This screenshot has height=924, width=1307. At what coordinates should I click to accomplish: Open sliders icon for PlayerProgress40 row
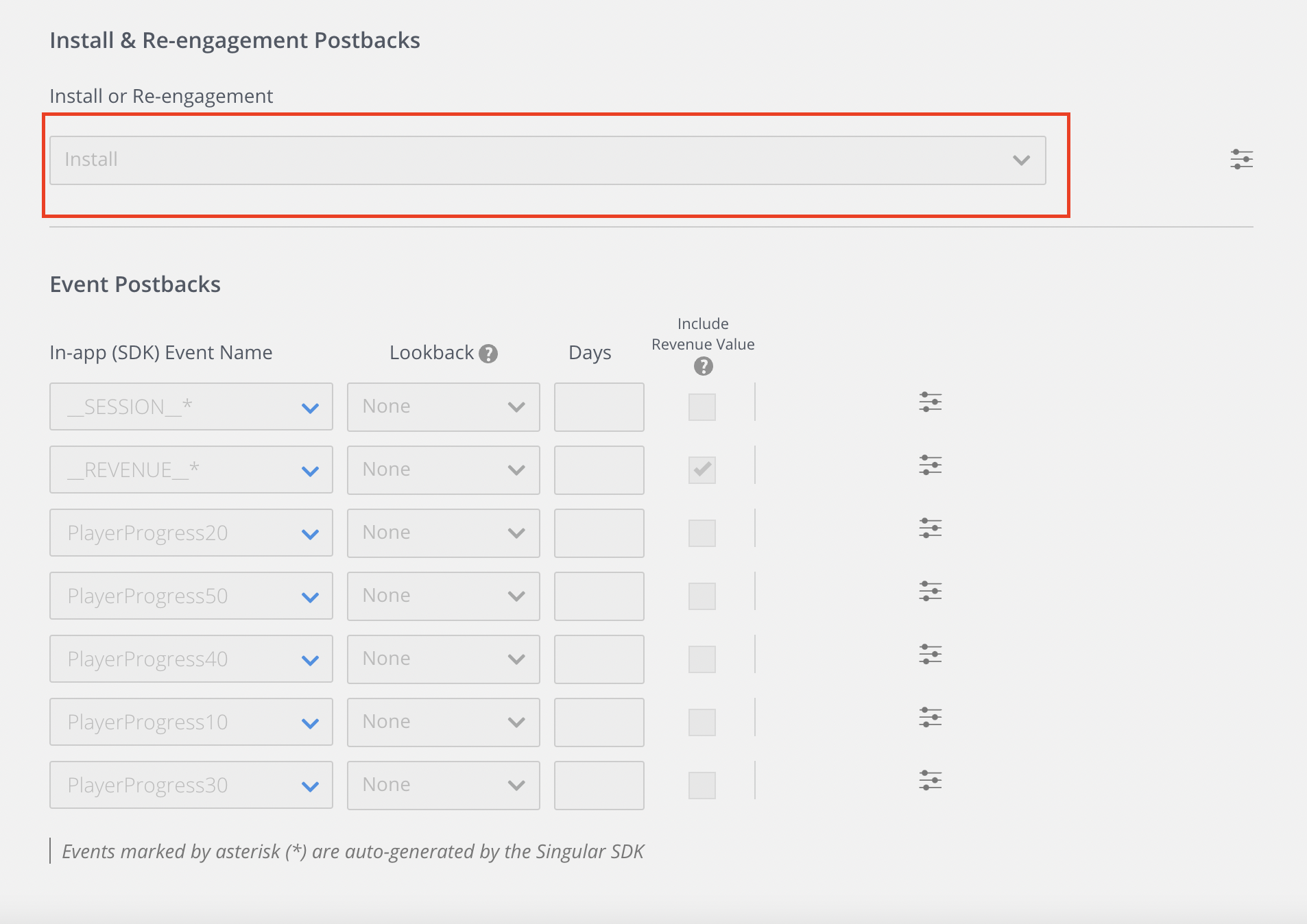click(x=930, y=655)
